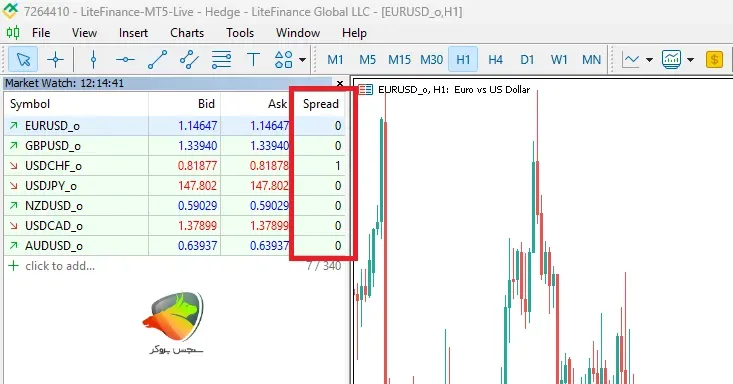
Task: Click the up arrow icon beside EURUSD_o
Action: [14, 126]
